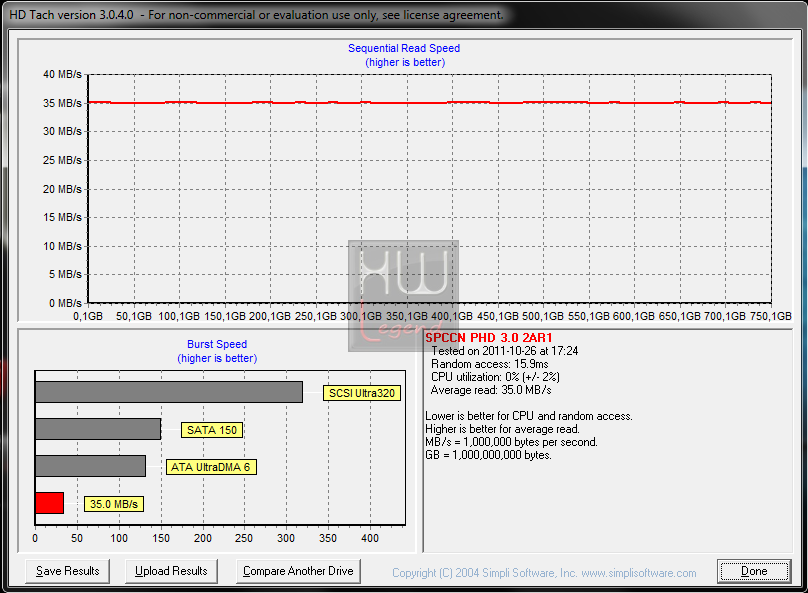Click the Sequential Read Speed title
The height and width of the screenshot is (593, 808).
tap(404, 48)
